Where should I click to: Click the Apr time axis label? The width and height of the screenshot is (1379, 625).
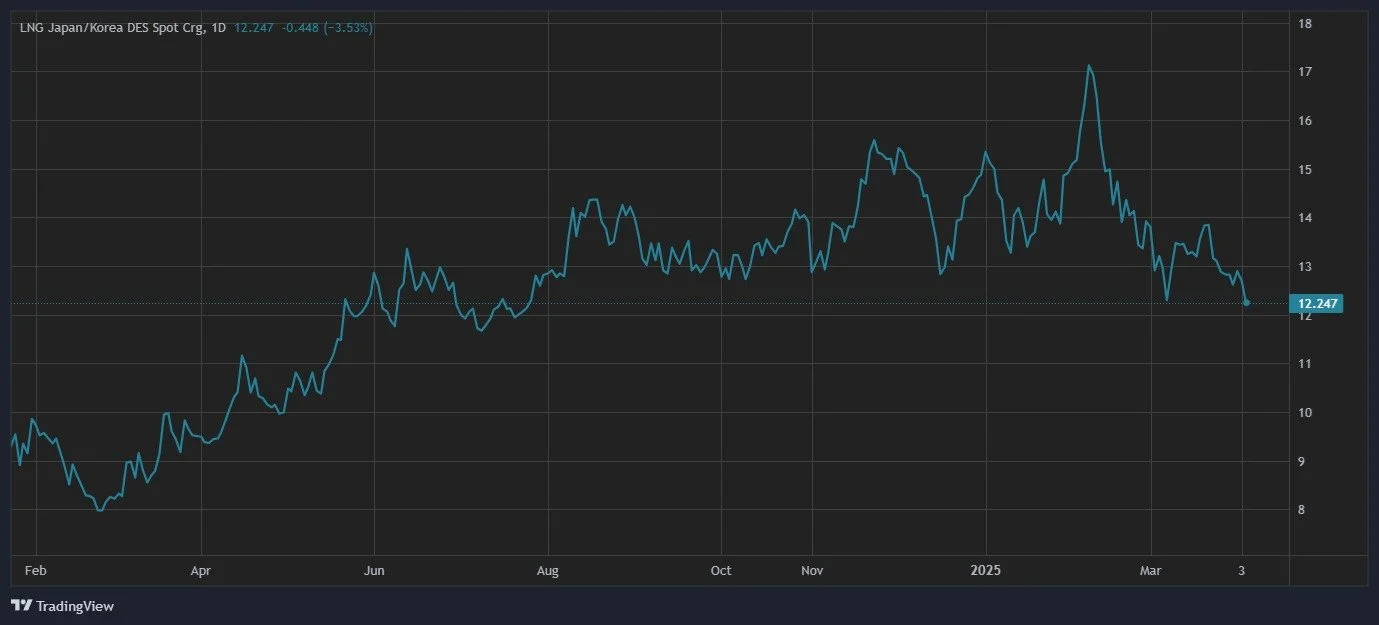pyautogui.click(x=201, y=571)
